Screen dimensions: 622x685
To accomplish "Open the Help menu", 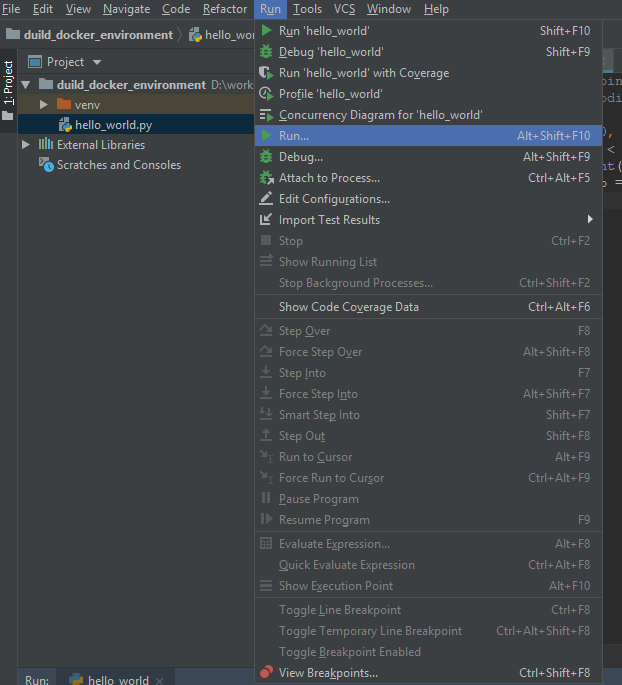I will click(436, 9).
